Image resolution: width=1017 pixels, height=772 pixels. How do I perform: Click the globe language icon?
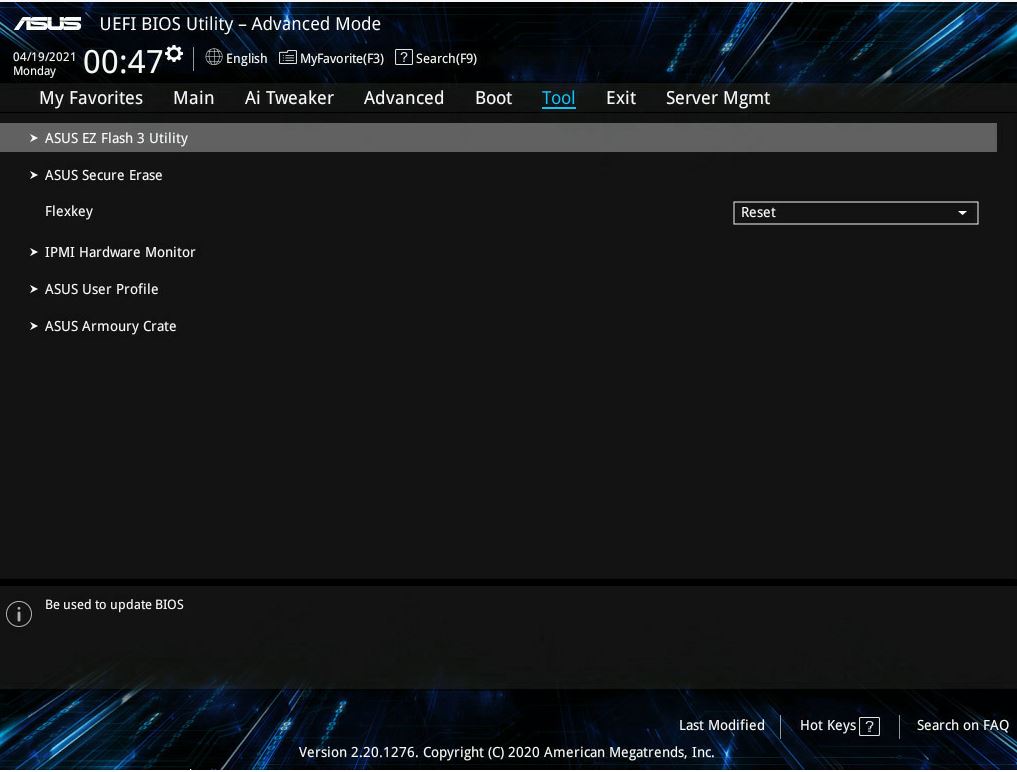213,57
